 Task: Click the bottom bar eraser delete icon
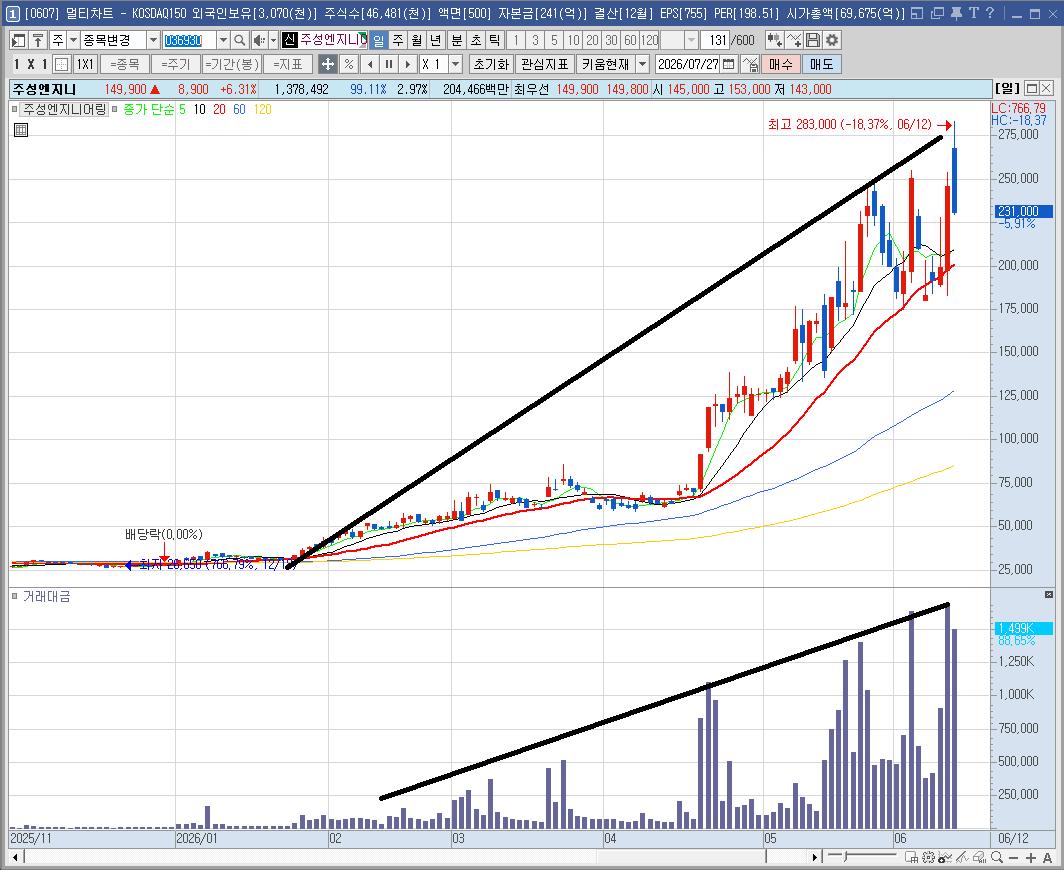pyautogui.click(x=978, y=857)
